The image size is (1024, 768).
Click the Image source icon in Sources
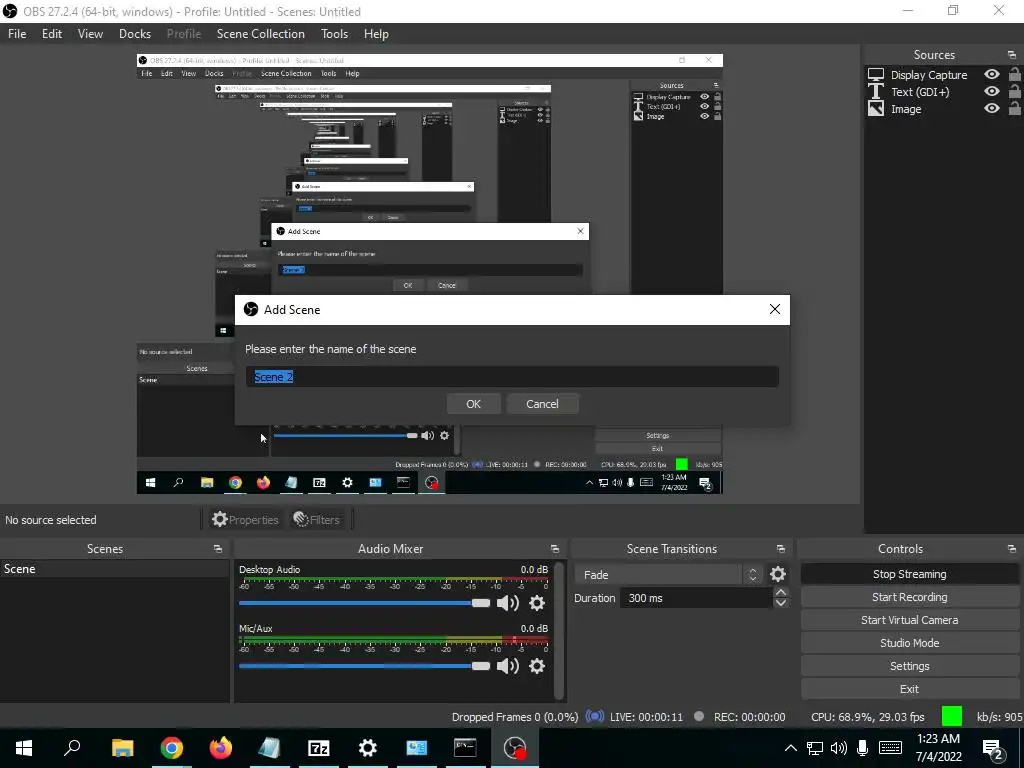876,109
